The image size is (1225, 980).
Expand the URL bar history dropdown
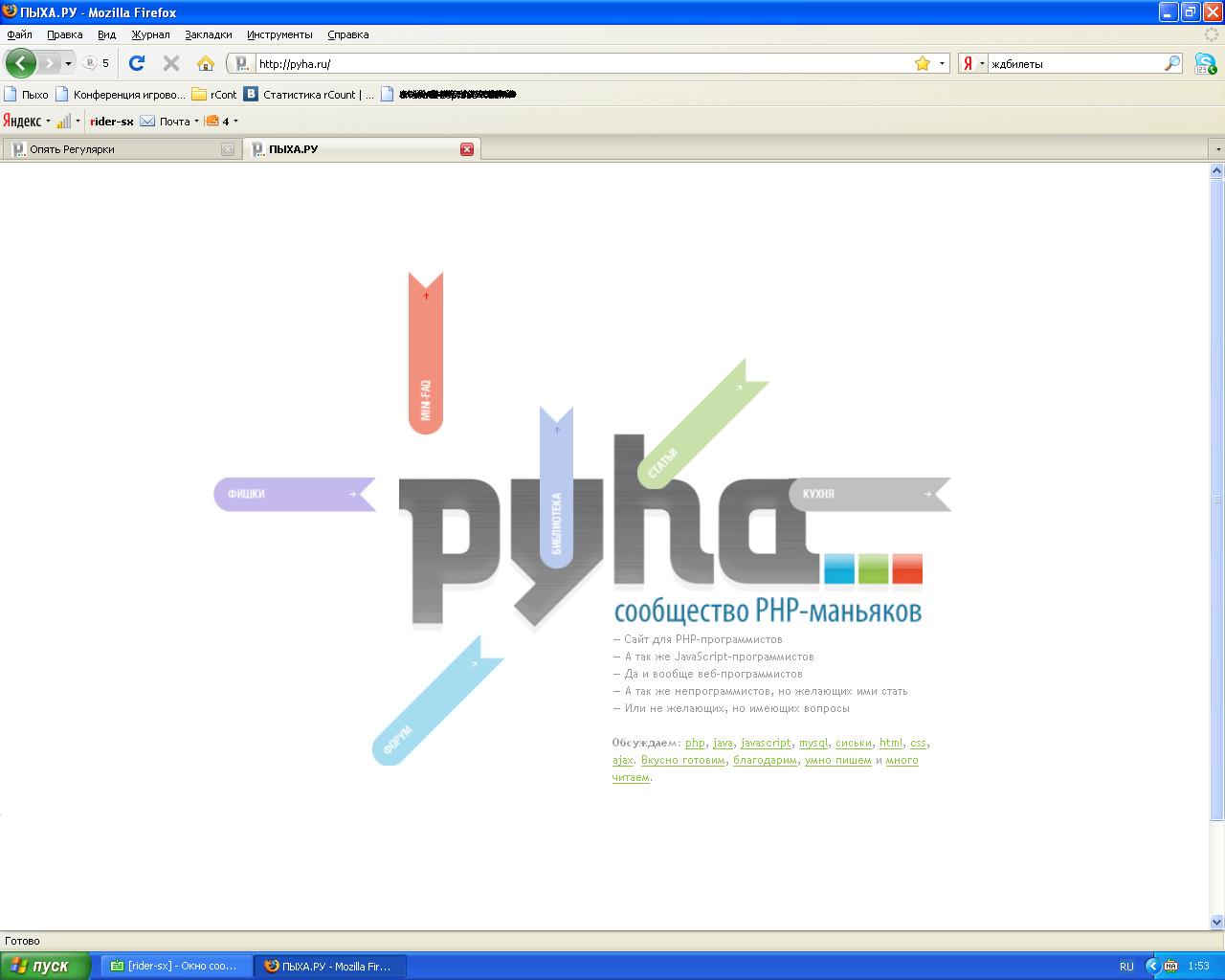coord(942,63)
